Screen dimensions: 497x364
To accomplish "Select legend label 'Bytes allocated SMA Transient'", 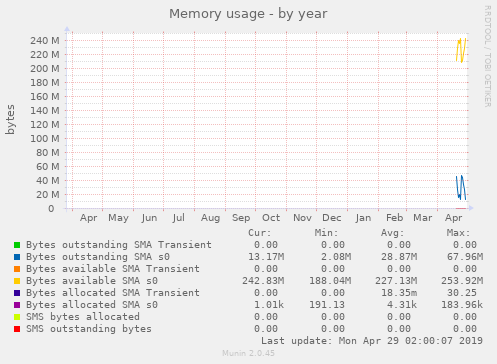I will pyautogui.click(x=113, y=293).
